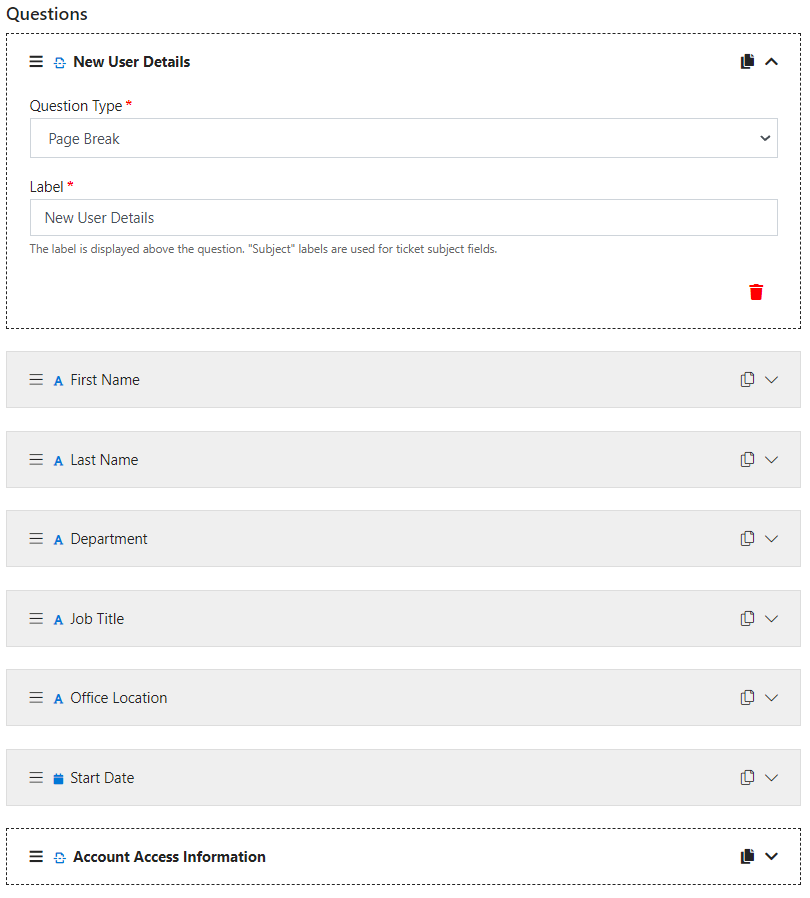Duplicate the New User Details question
810x898 pixels.
(747, 62)
